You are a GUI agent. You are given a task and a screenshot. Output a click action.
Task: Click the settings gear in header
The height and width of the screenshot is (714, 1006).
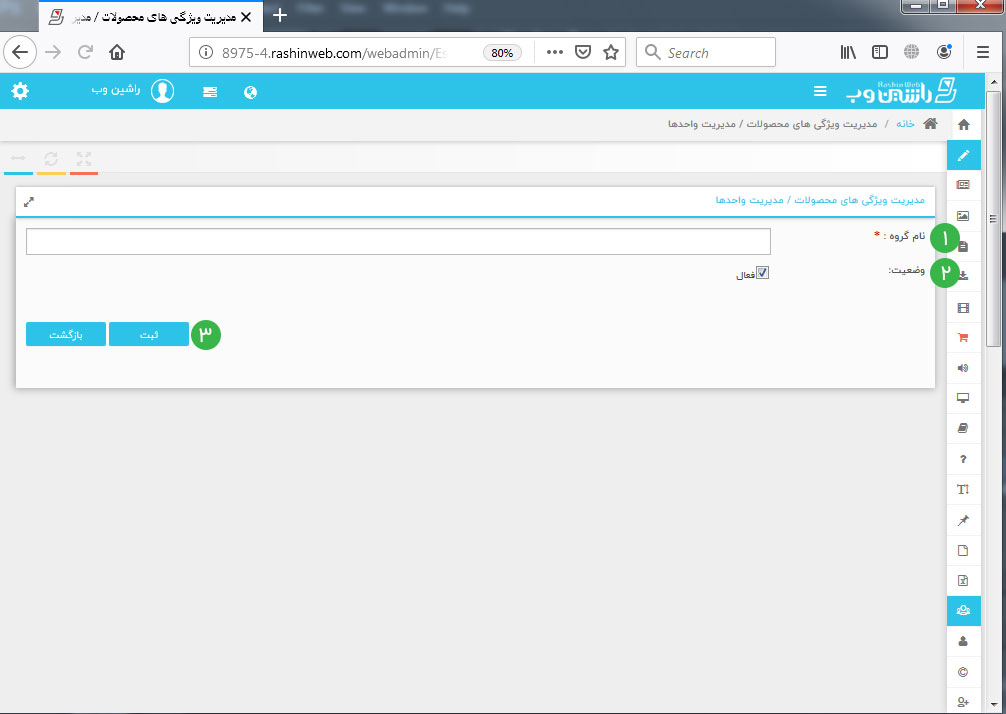tap(21, 91)
